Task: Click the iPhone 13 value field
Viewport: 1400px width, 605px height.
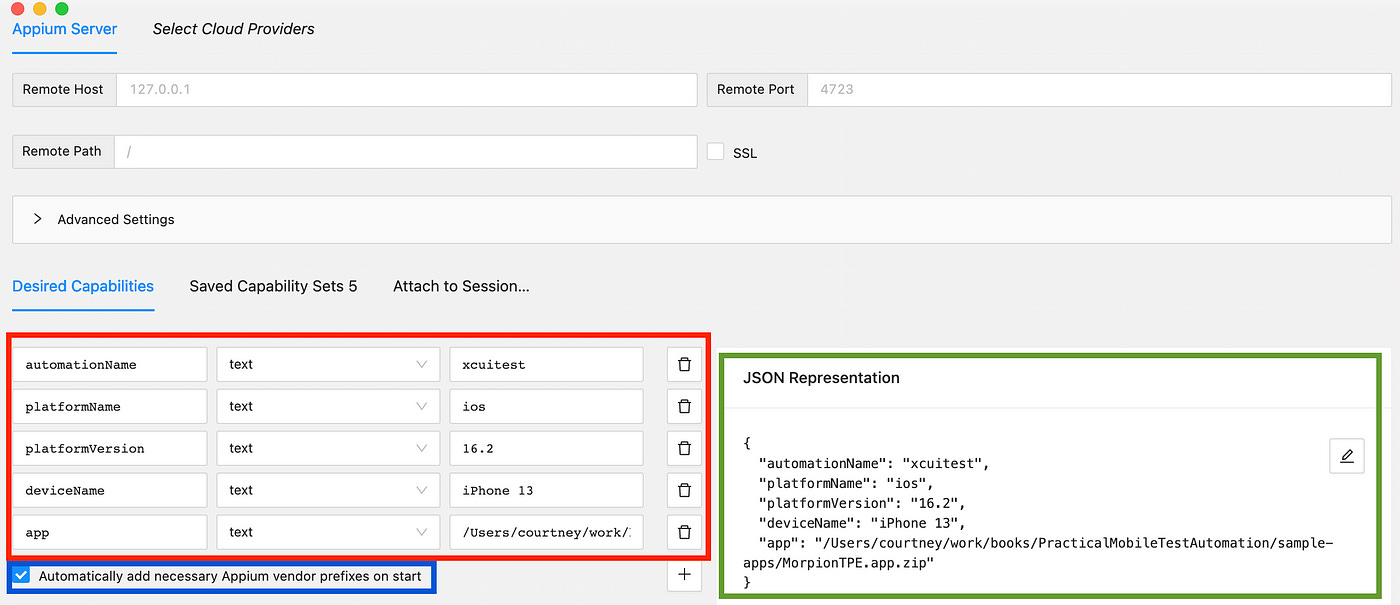Action: [546, 491]
